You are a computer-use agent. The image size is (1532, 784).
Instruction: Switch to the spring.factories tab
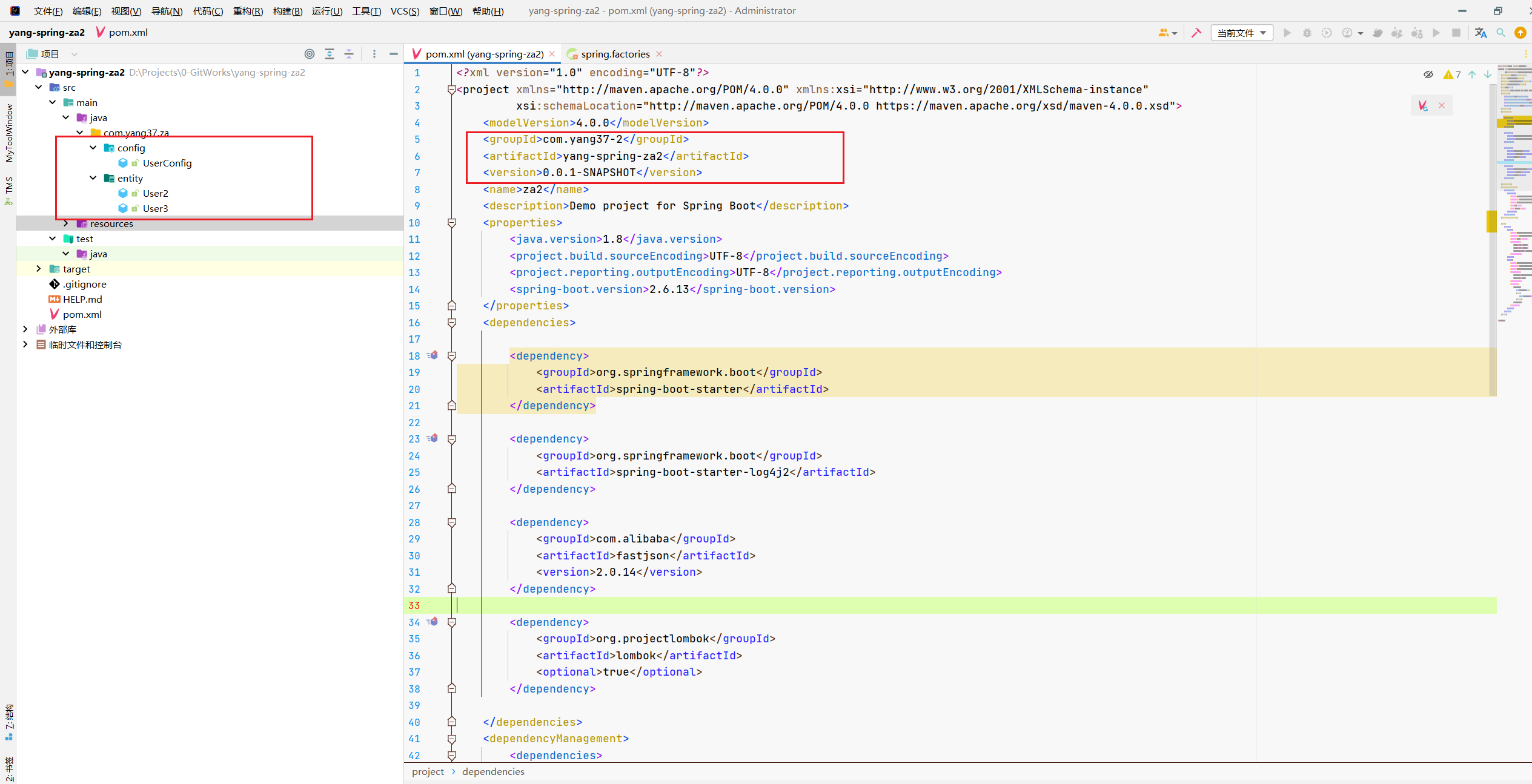pos(615,54)
